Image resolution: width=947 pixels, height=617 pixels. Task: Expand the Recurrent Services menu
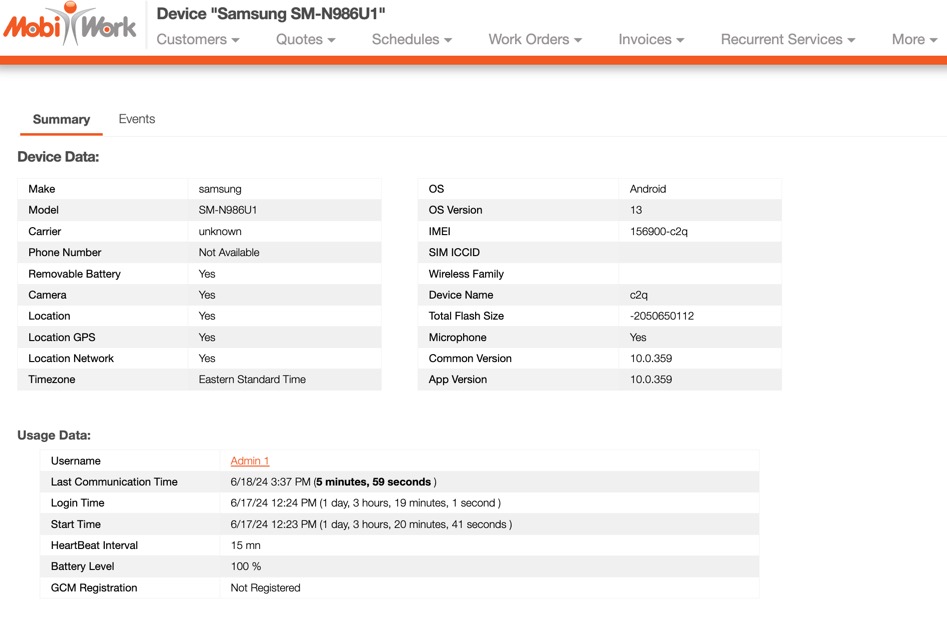788,40
